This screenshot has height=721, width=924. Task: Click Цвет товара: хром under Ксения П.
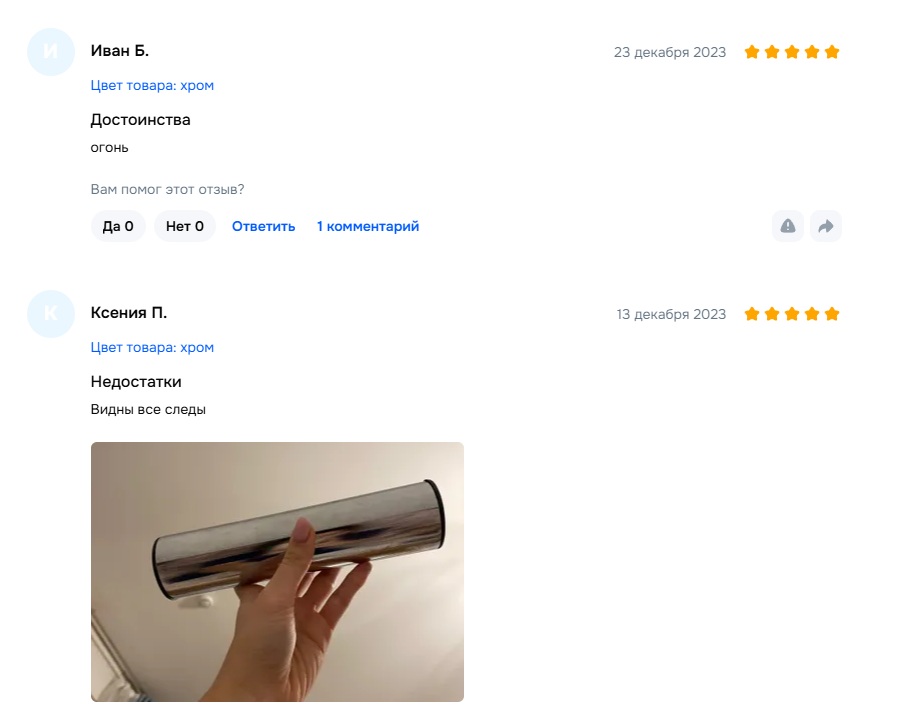(x=152, y=348)
